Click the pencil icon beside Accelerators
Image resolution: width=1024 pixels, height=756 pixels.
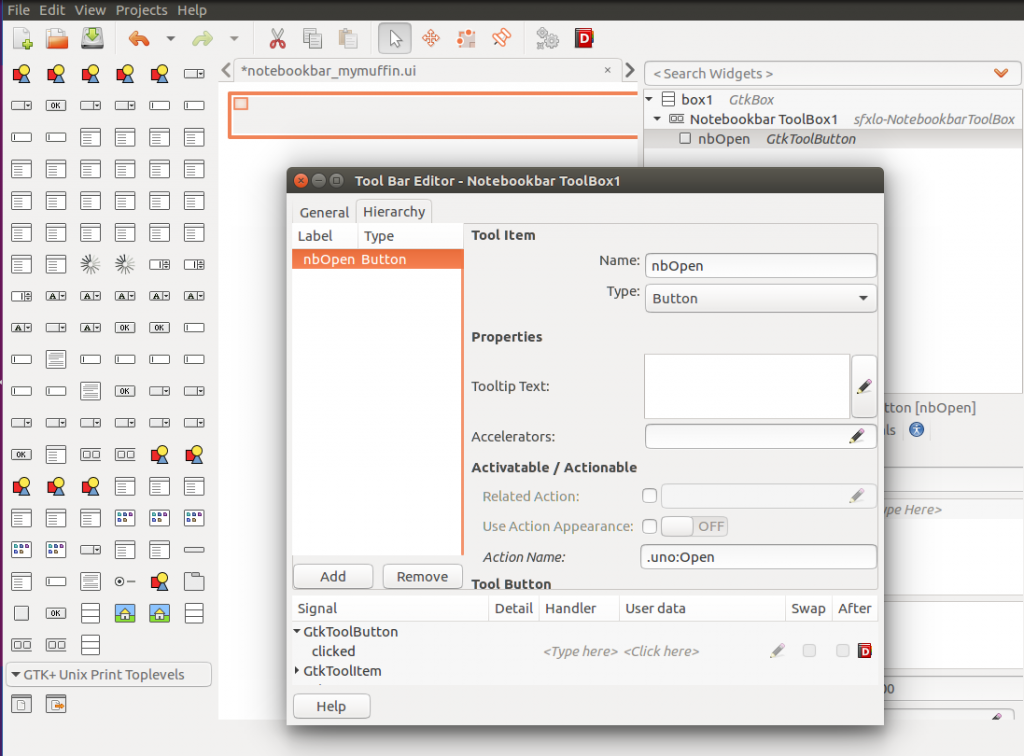coord(858,436)
